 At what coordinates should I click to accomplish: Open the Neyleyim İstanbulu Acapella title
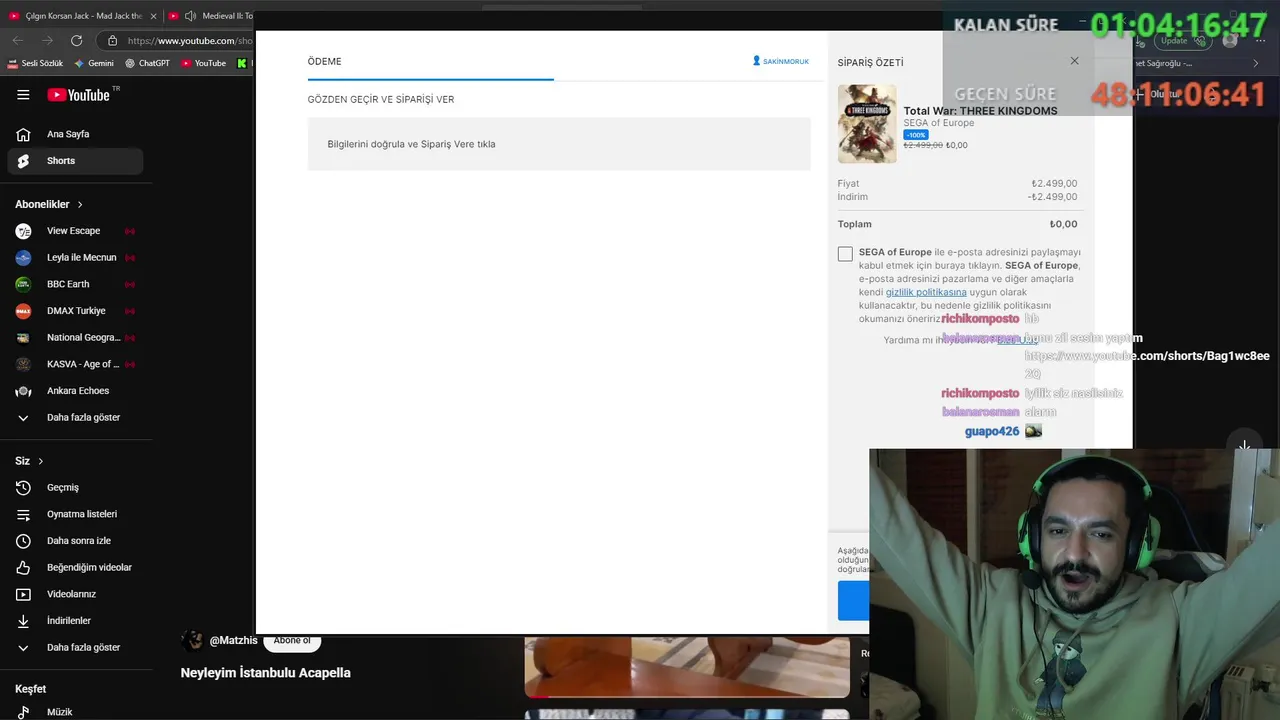(x=266, y=673)
